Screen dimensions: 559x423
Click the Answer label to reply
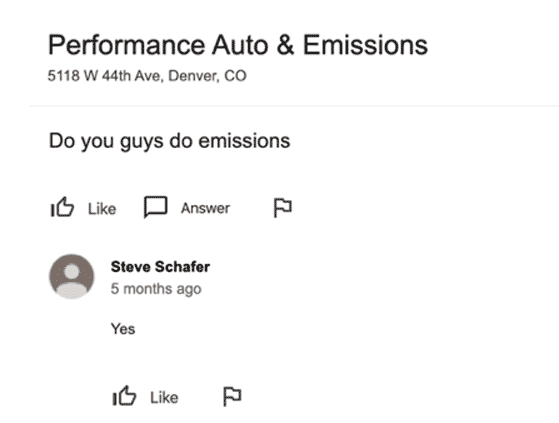point(205,208)
